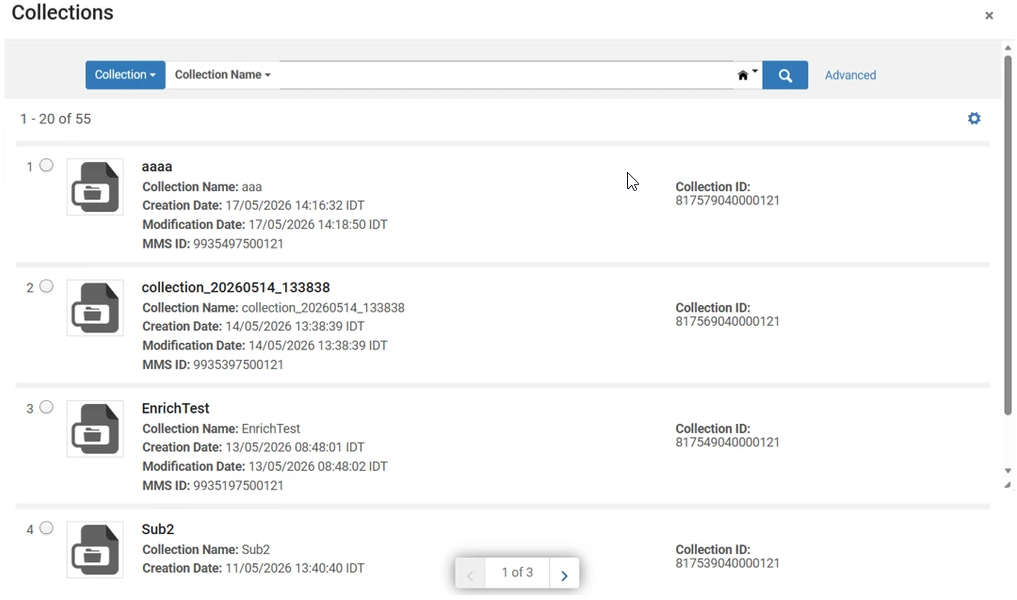Click the aaaa collection folder icon
Viewport: 1017px width, 600px height.
click(x=95, y=187)
